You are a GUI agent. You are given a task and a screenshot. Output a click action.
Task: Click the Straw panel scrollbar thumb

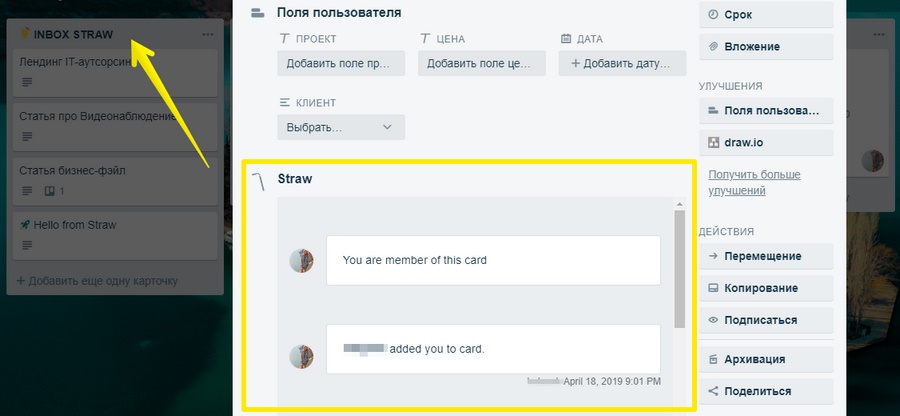[x=680, y=269]
